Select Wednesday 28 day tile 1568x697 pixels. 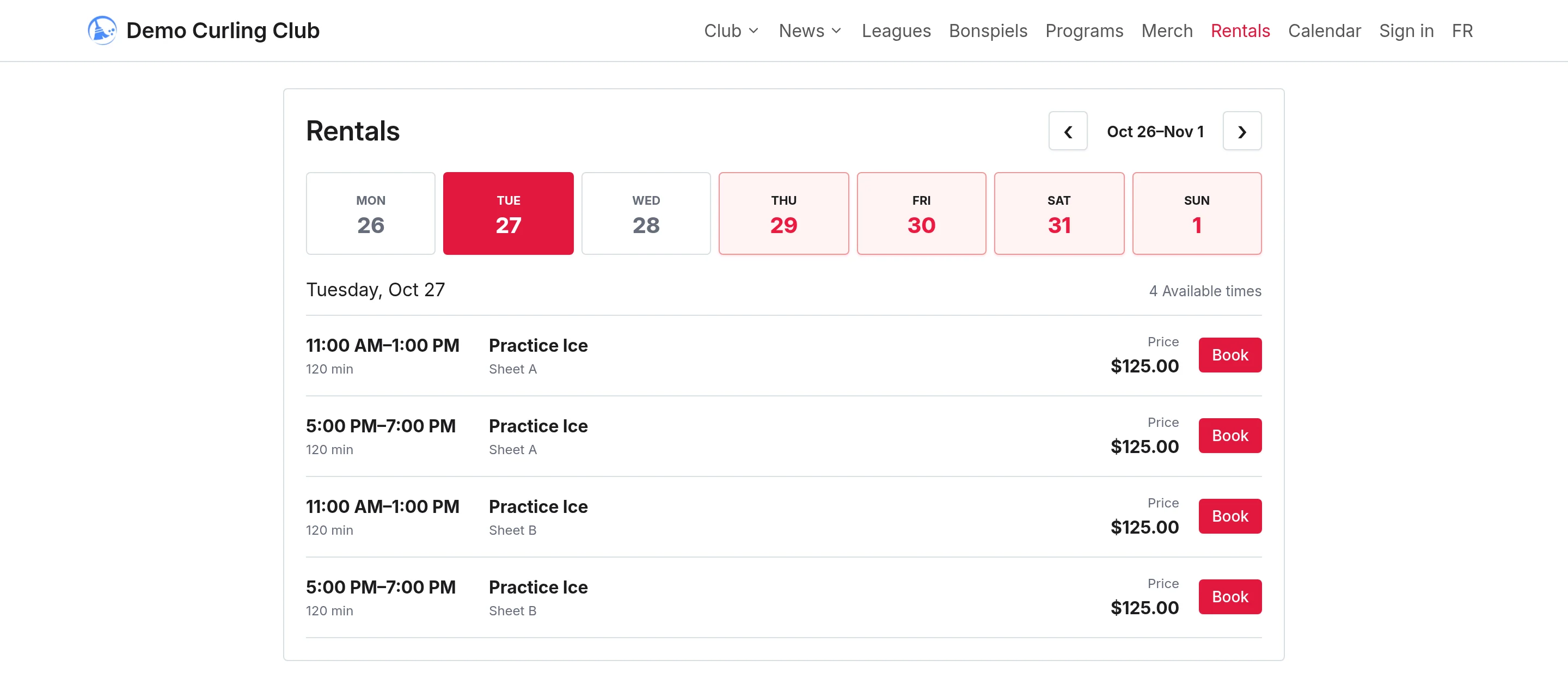[x=646, y=213]
